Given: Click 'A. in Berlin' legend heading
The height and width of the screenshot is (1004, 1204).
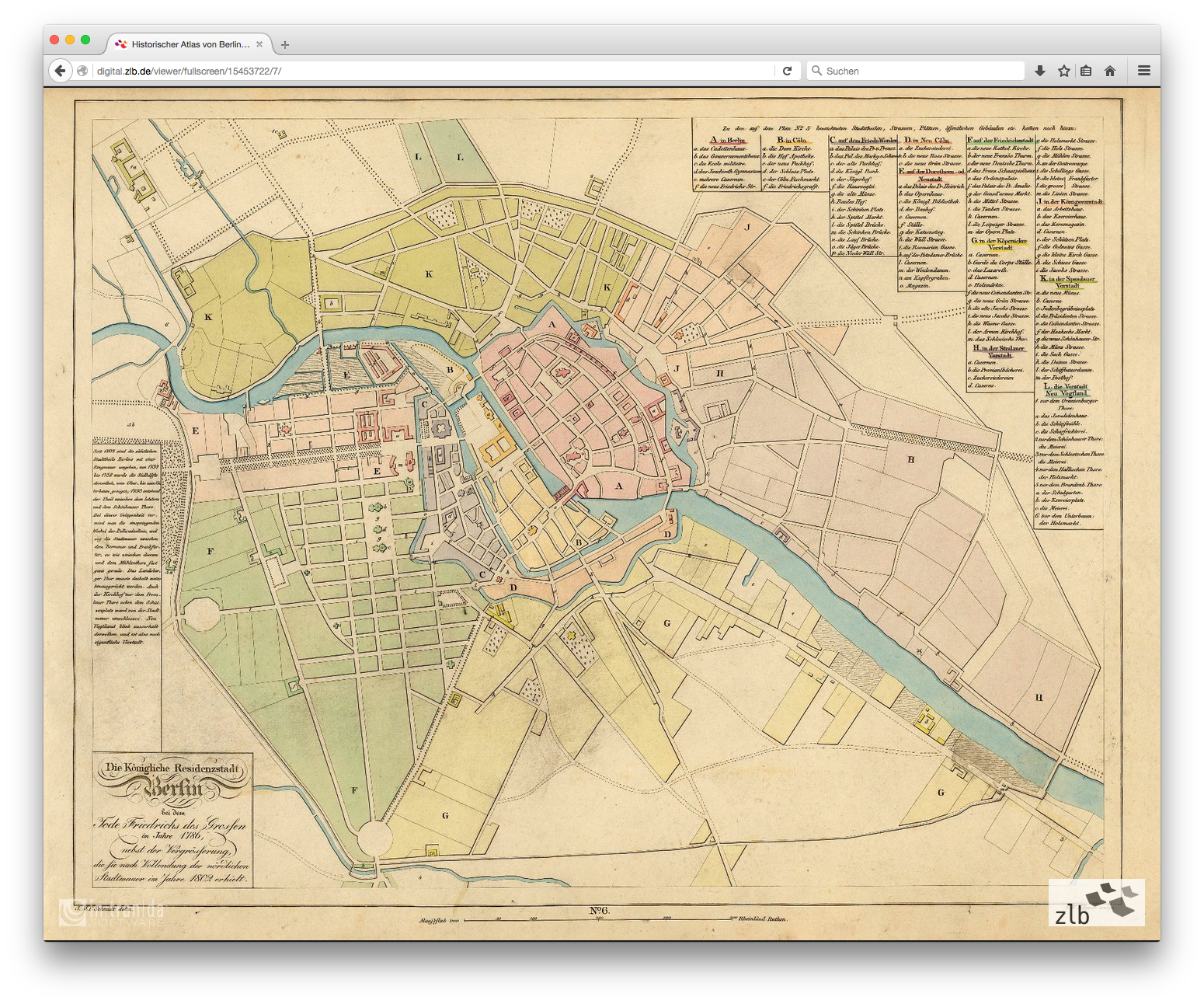Looking at the screenshot, I should [728, 141].
